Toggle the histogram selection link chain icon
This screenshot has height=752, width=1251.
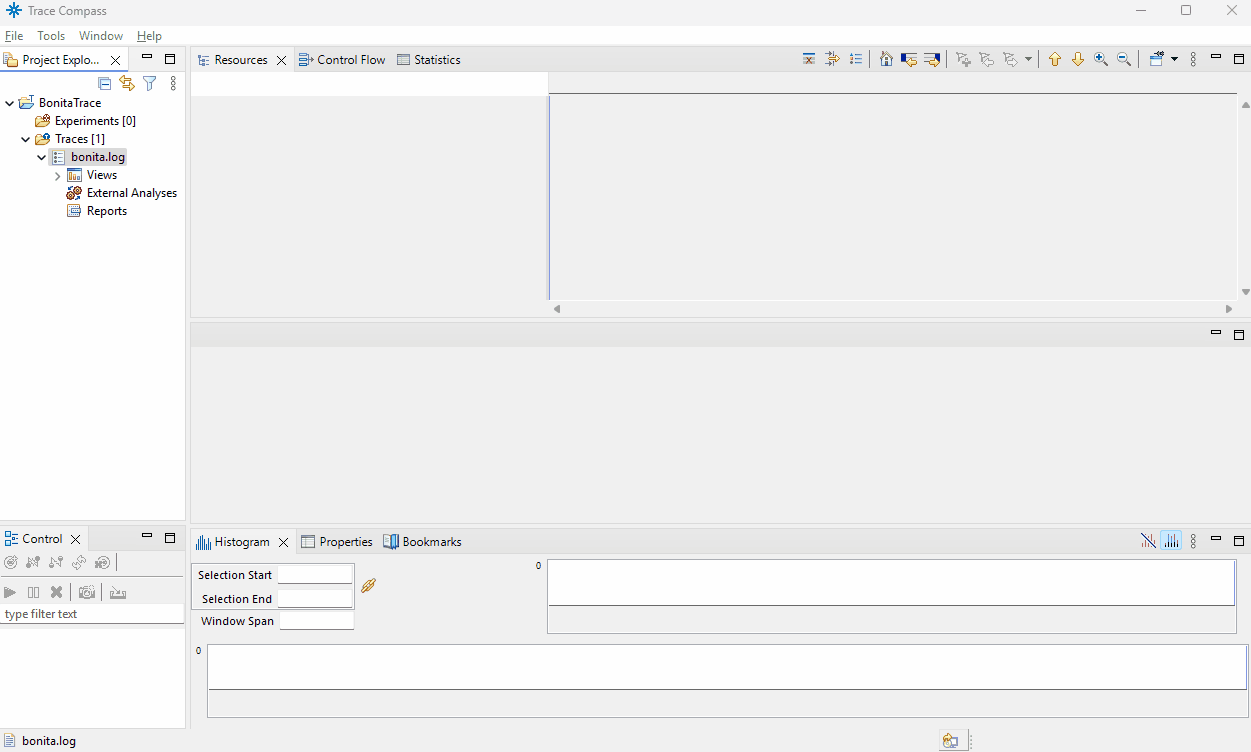pos(368,586)
